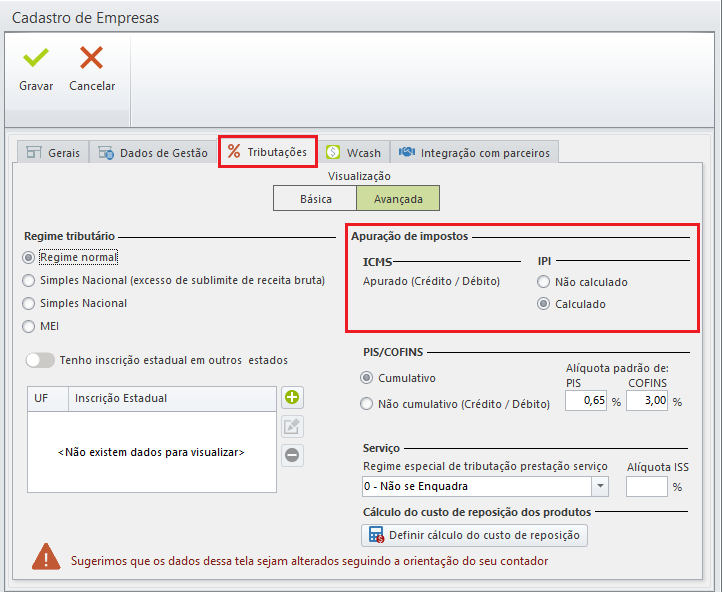Click the Apurado (Crédito / Débito) ICMS text
This screenshot has width=722, height=592.
pos(431,281)
